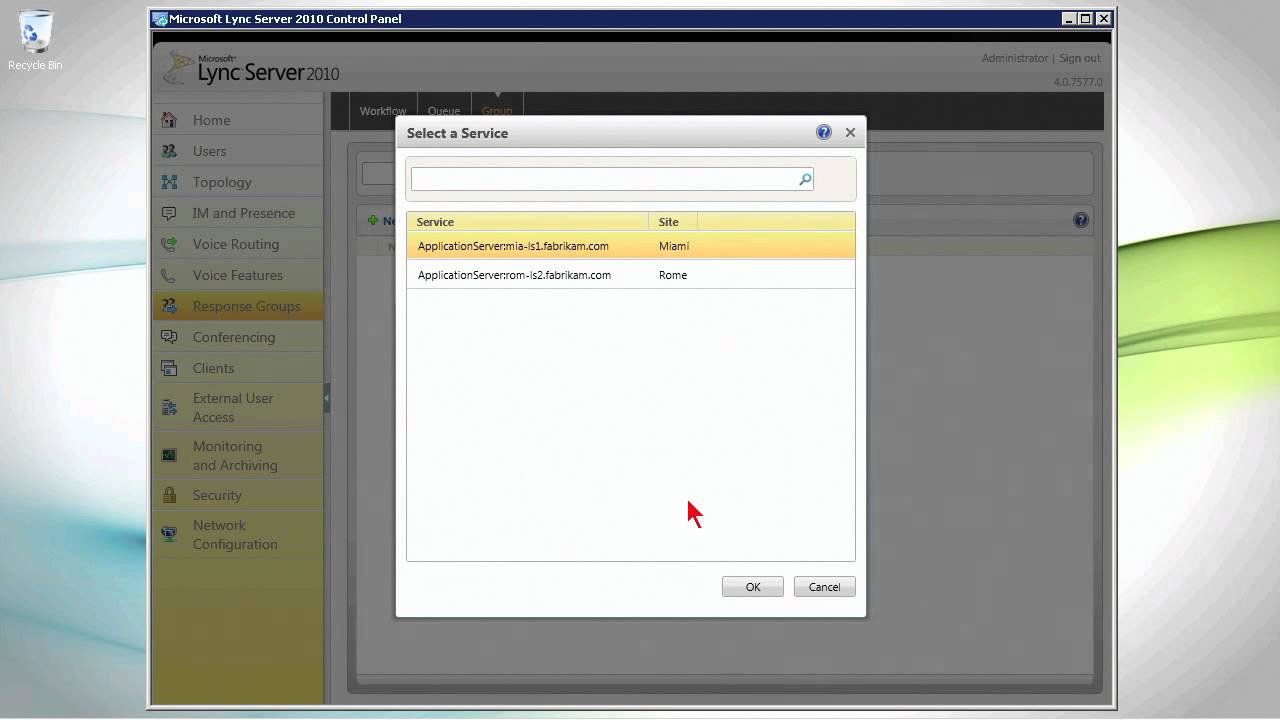Maximize the Lync Control Panel window

[1086, 18]
